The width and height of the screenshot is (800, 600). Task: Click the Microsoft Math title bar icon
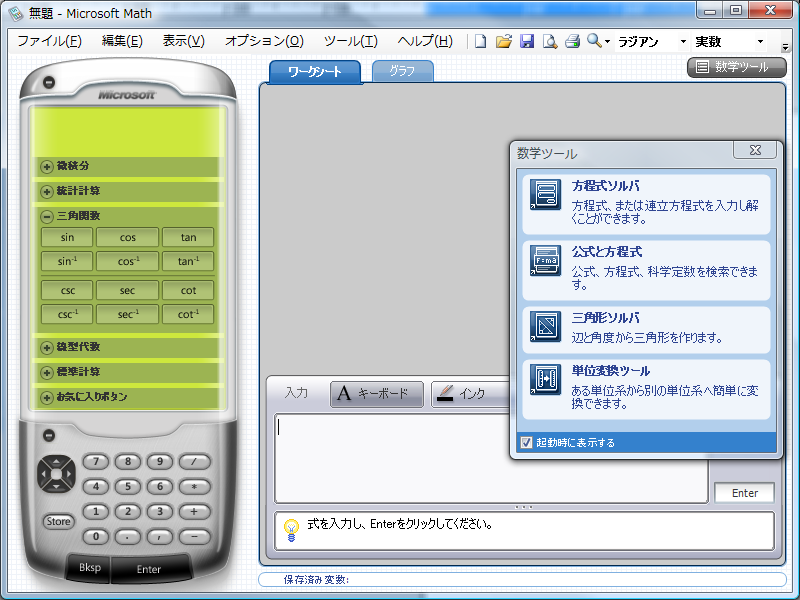16,13
